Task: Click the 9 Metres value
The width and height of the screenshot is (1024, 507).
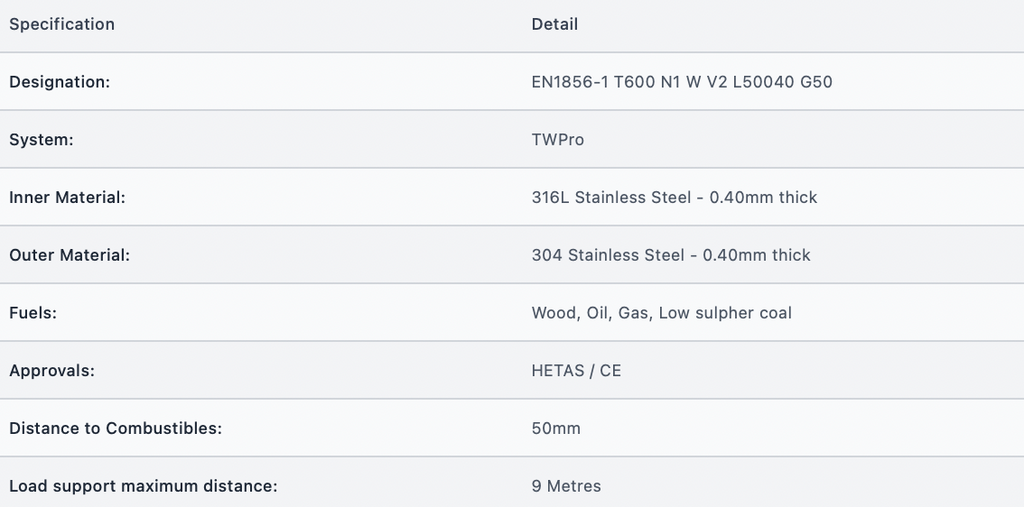Action: click(x=566, y=486)
